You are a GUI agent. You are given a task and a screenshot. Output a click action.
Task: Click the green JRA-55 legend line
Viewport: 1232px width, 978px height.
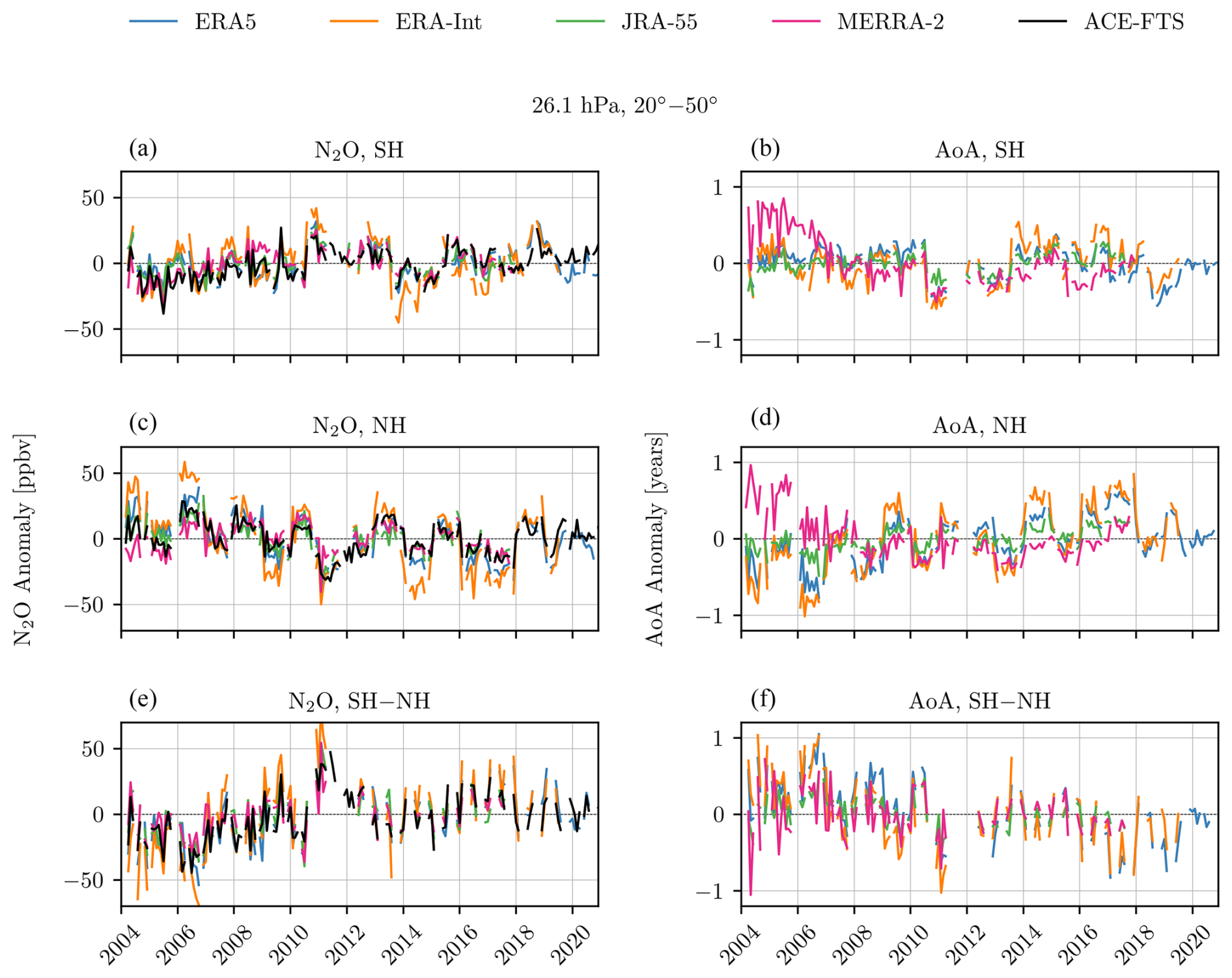click(580, 21)
